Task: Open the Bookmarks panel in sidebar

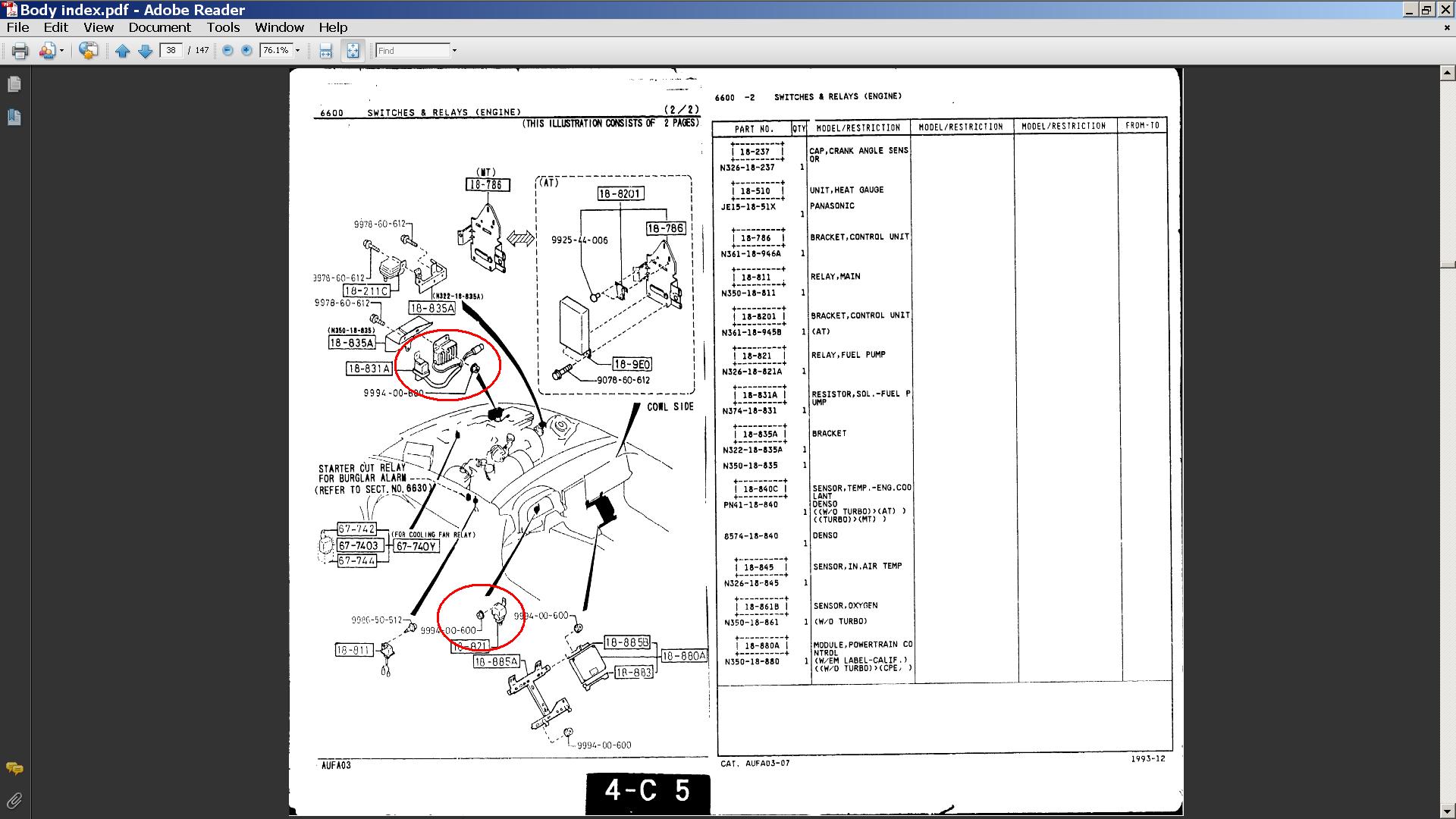Action: 14,117
